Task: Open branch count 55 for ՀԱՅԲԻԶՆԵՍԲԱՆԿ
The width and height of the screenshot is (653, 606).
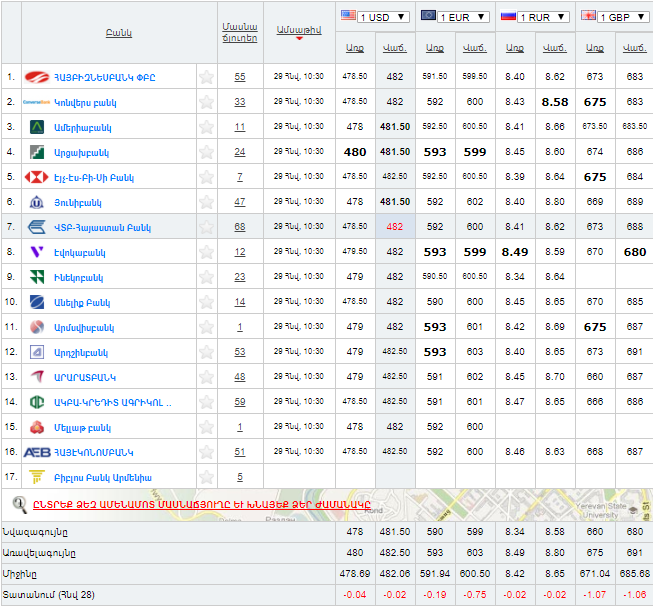Action: tap(240, 77)
